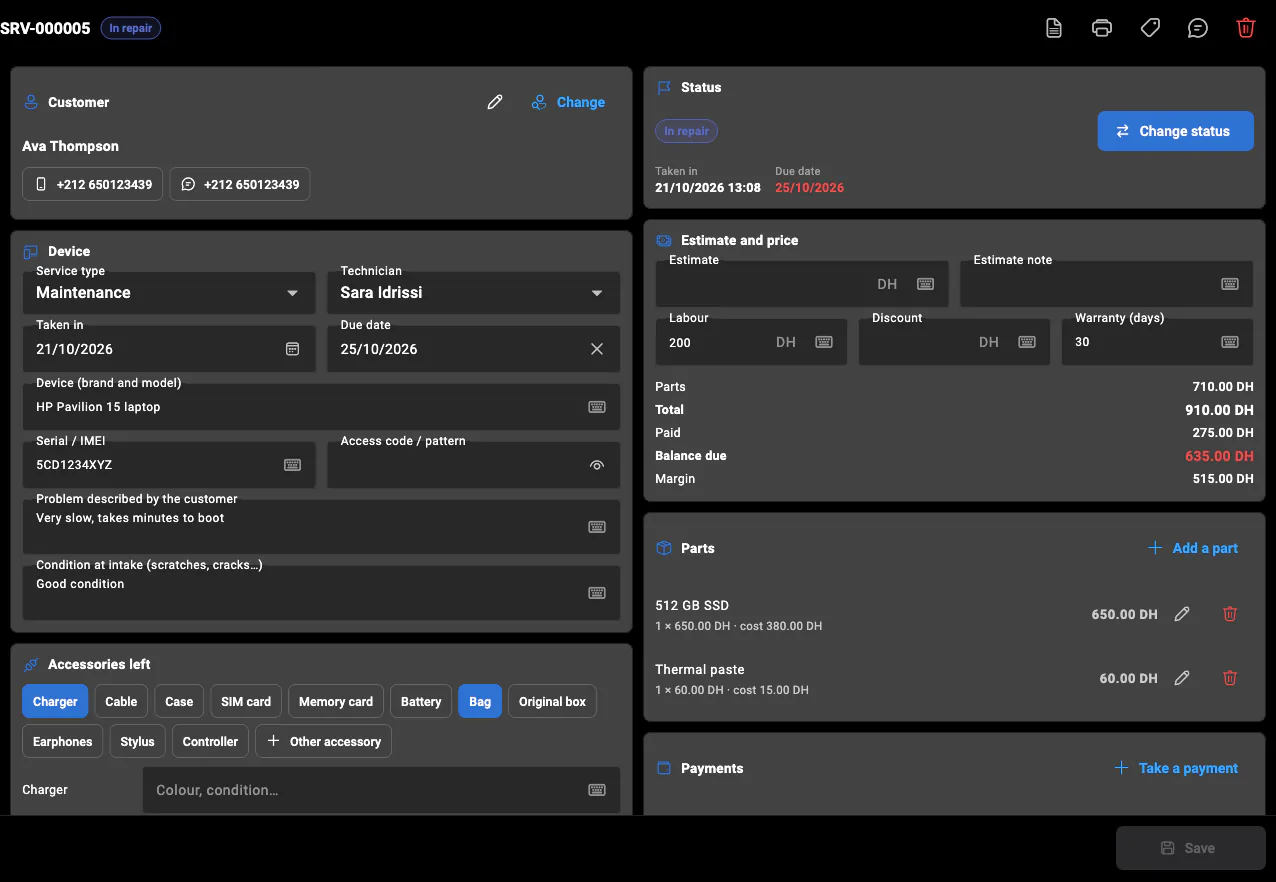Click the Problem described by the customer field
This screenshot has width=1276, height=882.
tap(321, 527)
